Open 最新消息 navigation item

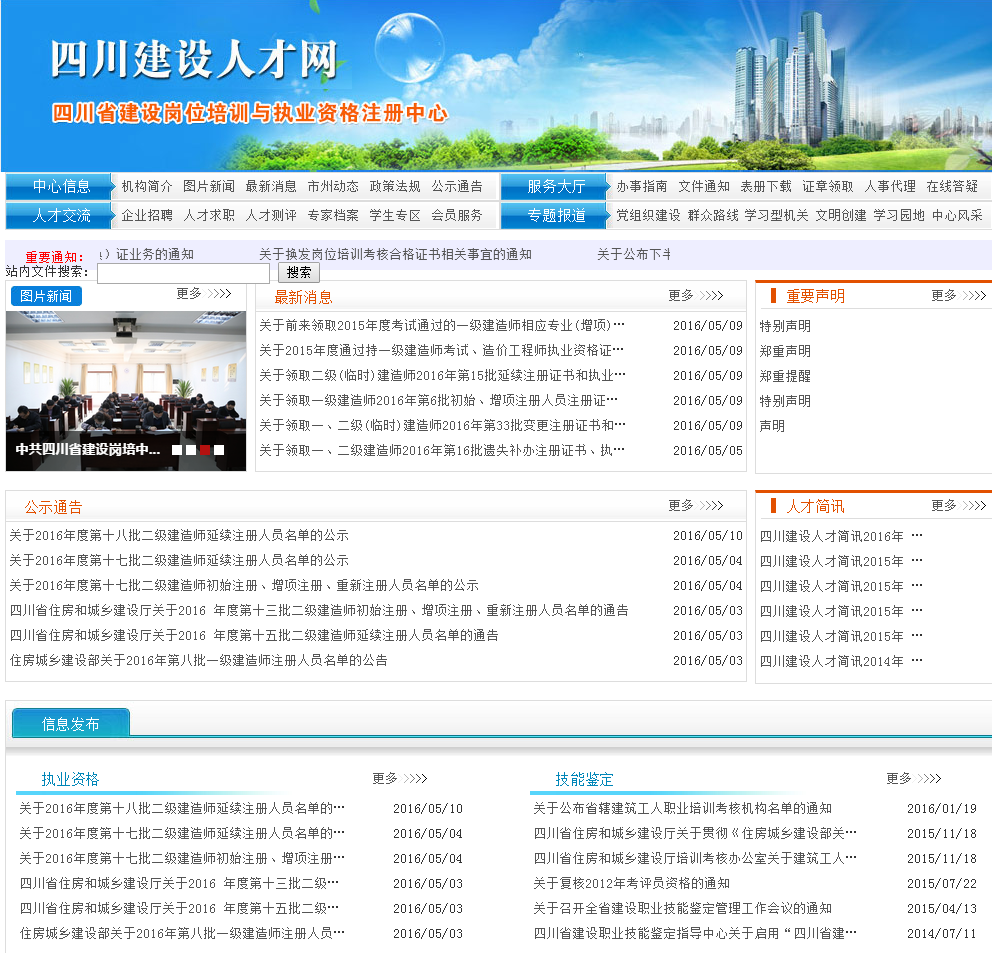(x=271, y=186)
